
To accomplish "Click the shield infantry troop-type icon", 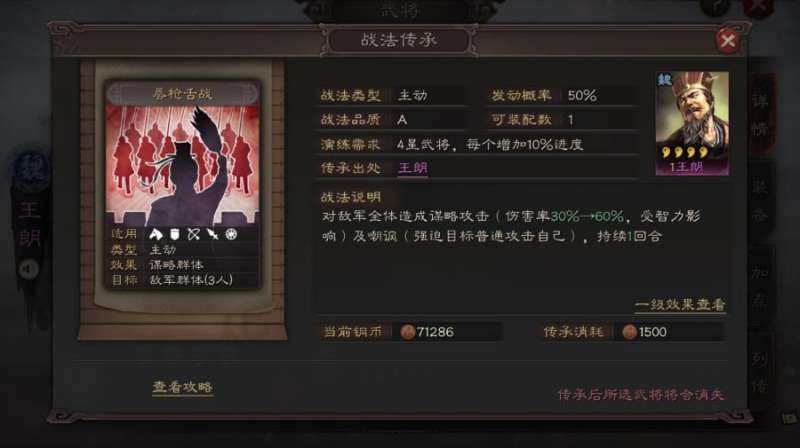I will 175,234.
